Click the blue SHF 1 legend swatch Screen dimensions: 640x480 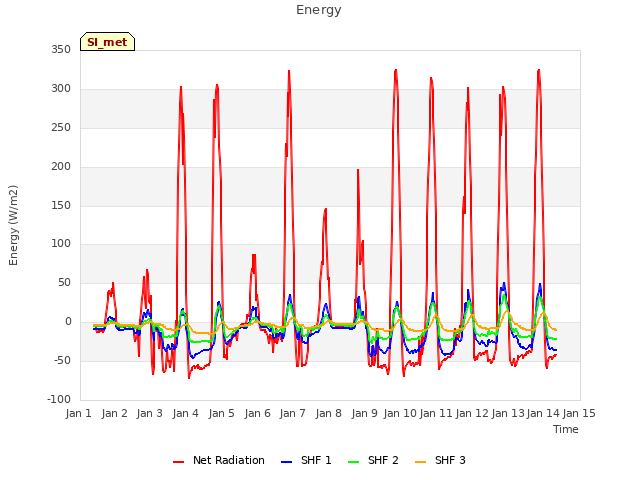[x=287, y=462]
